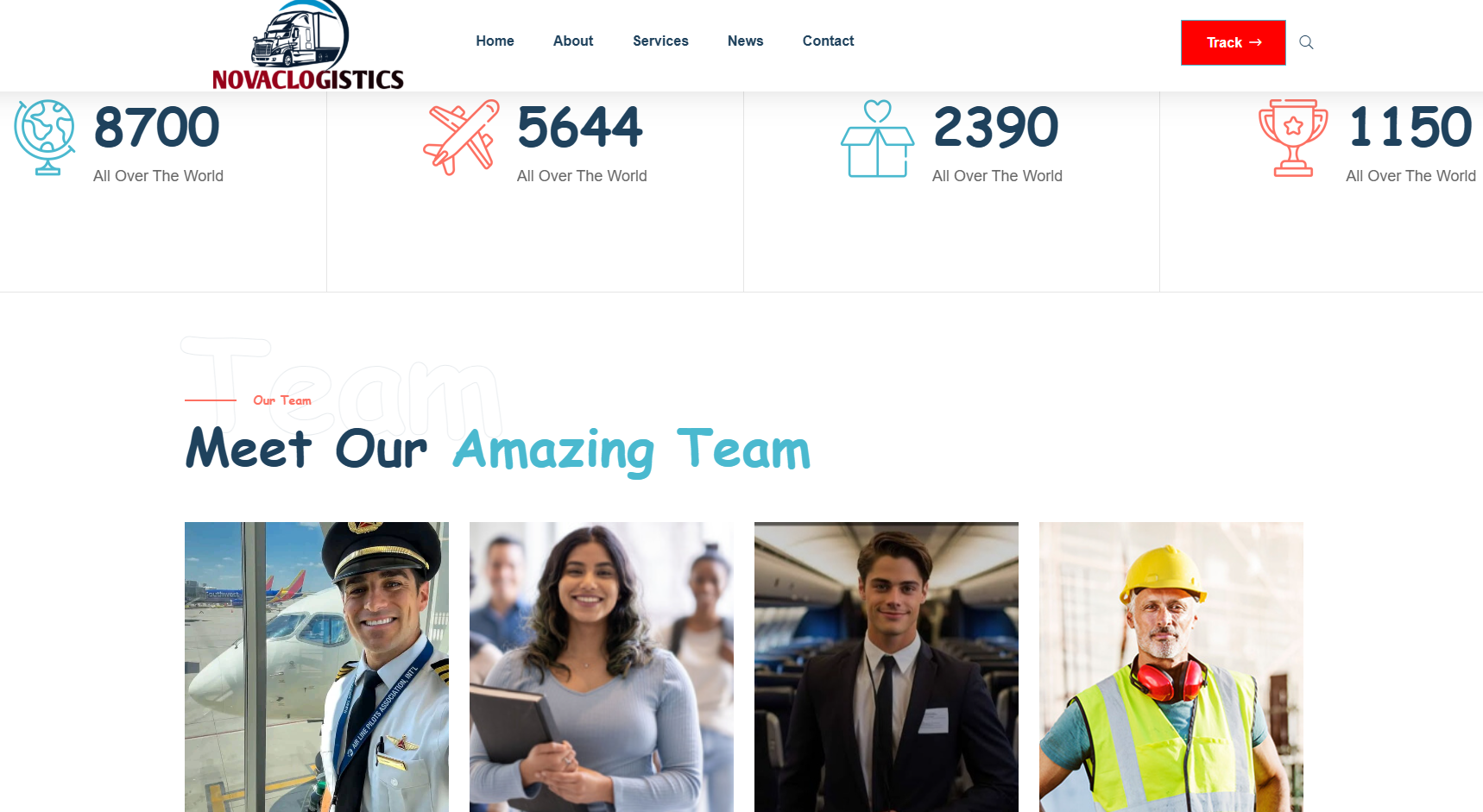Go to the About page

573,41
